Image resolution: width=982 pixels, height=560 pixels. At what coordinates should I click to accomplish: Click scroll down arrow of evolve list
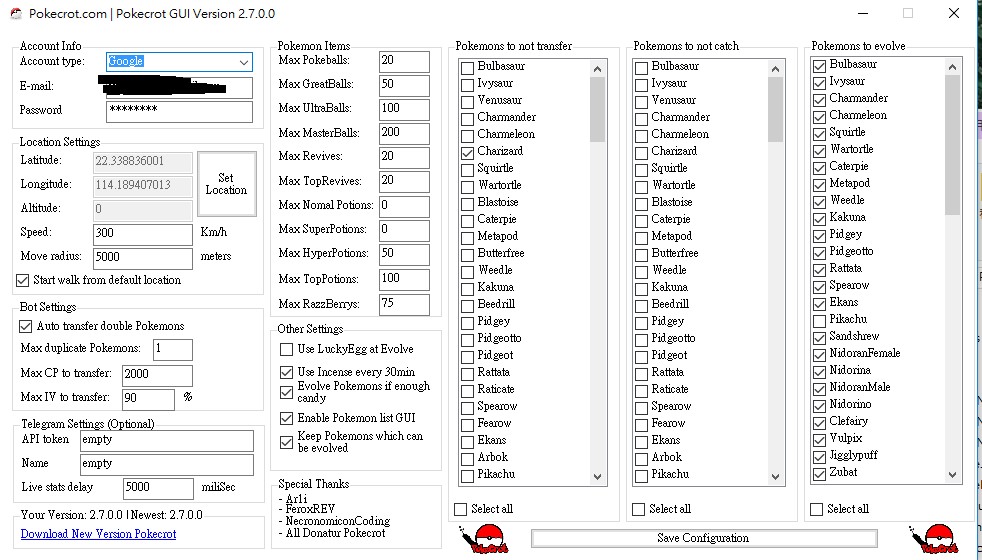pos(953,475)
